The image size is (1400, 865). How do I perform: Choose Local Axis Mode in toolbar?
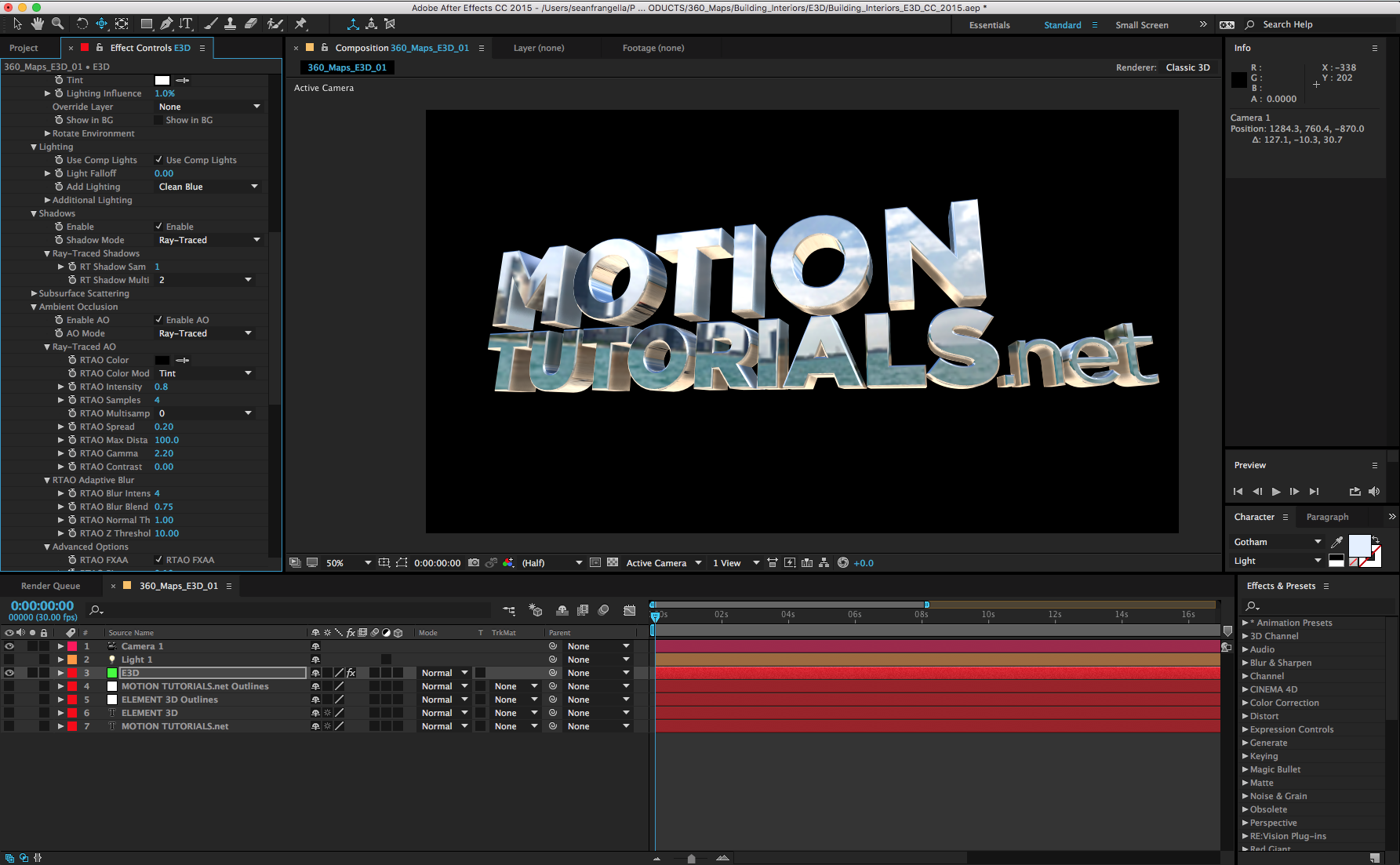[x=353, y=24]
